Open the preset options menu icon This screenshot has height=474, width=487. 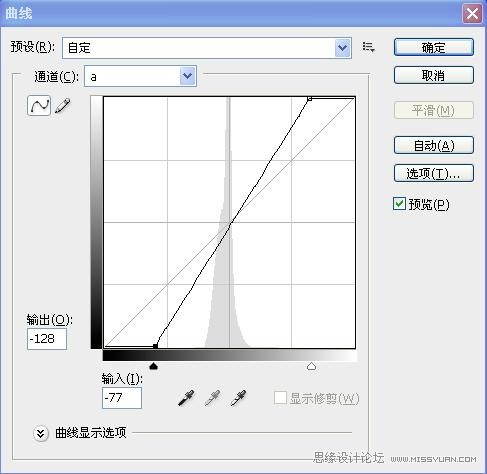click(368, 47)
